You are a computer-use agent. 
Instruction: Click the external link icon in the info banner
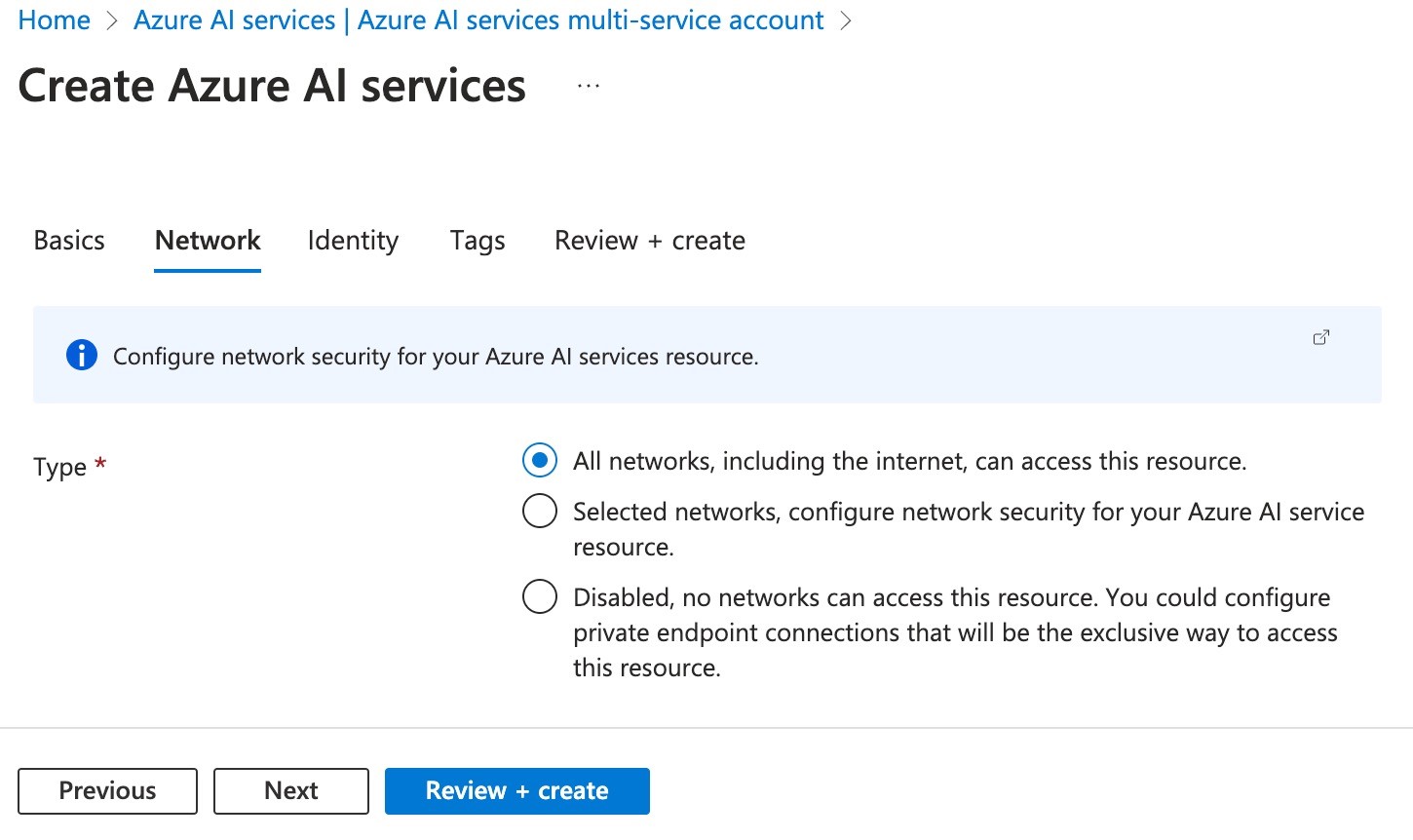[x=1321, y=336]
